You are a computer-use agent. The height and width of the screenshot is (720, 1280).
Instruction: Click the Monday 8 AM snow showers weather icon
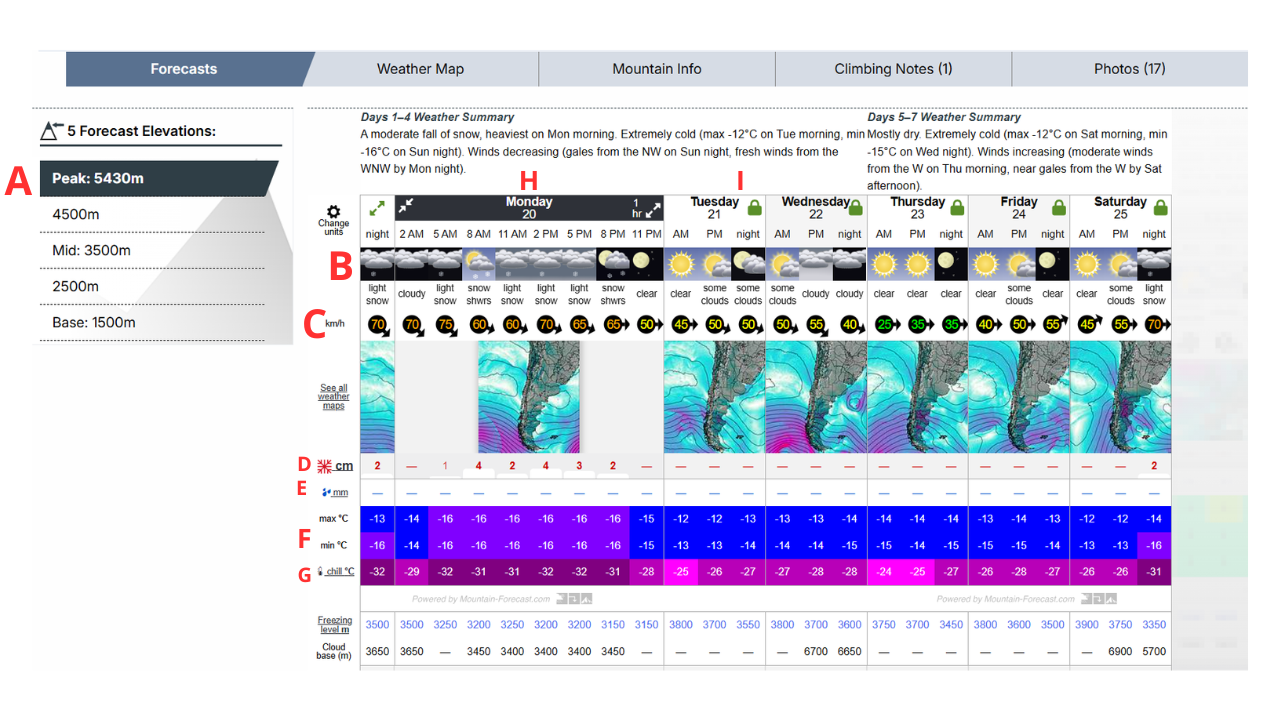pos(479,265)
